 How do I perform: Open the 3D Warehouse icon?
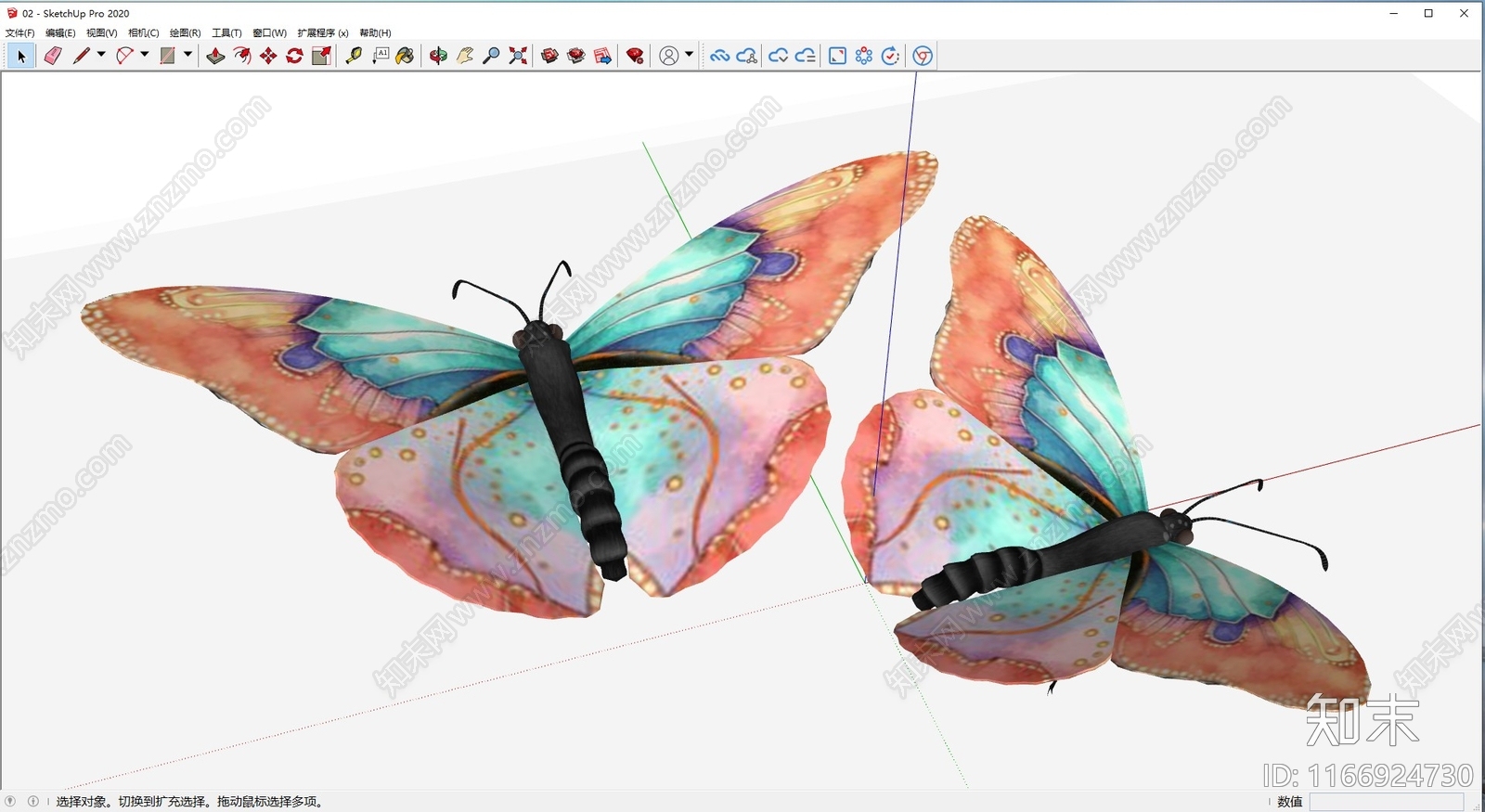point(549,56)
